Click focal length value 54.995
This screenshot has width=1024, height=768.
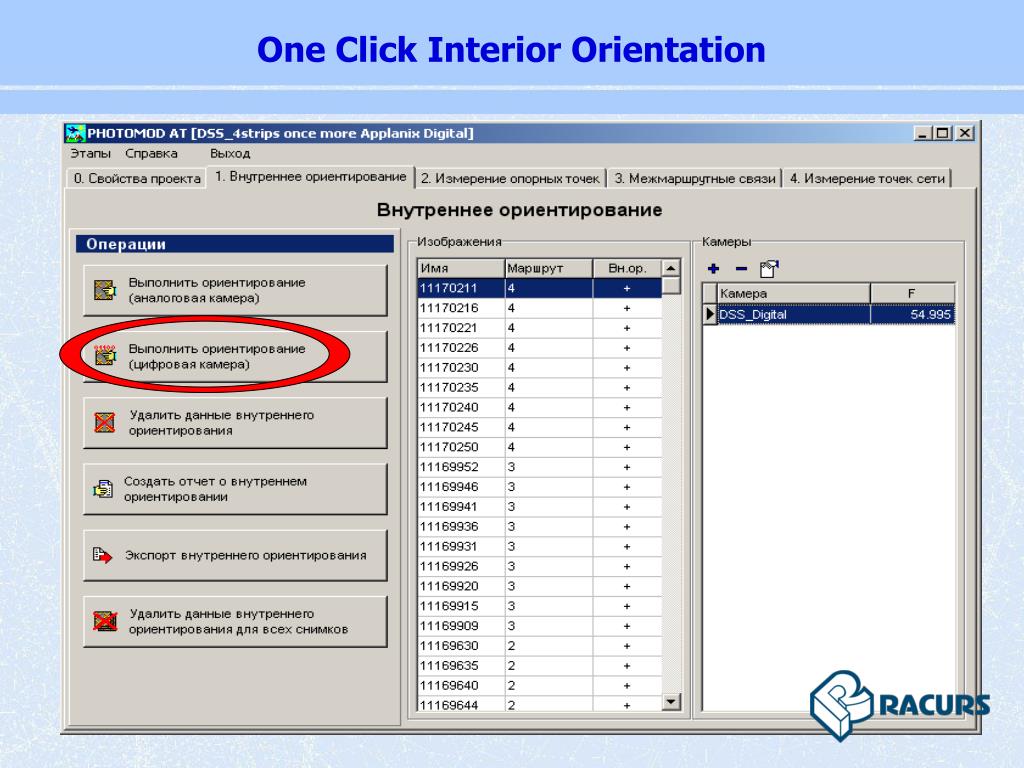(x=930, y=314)
